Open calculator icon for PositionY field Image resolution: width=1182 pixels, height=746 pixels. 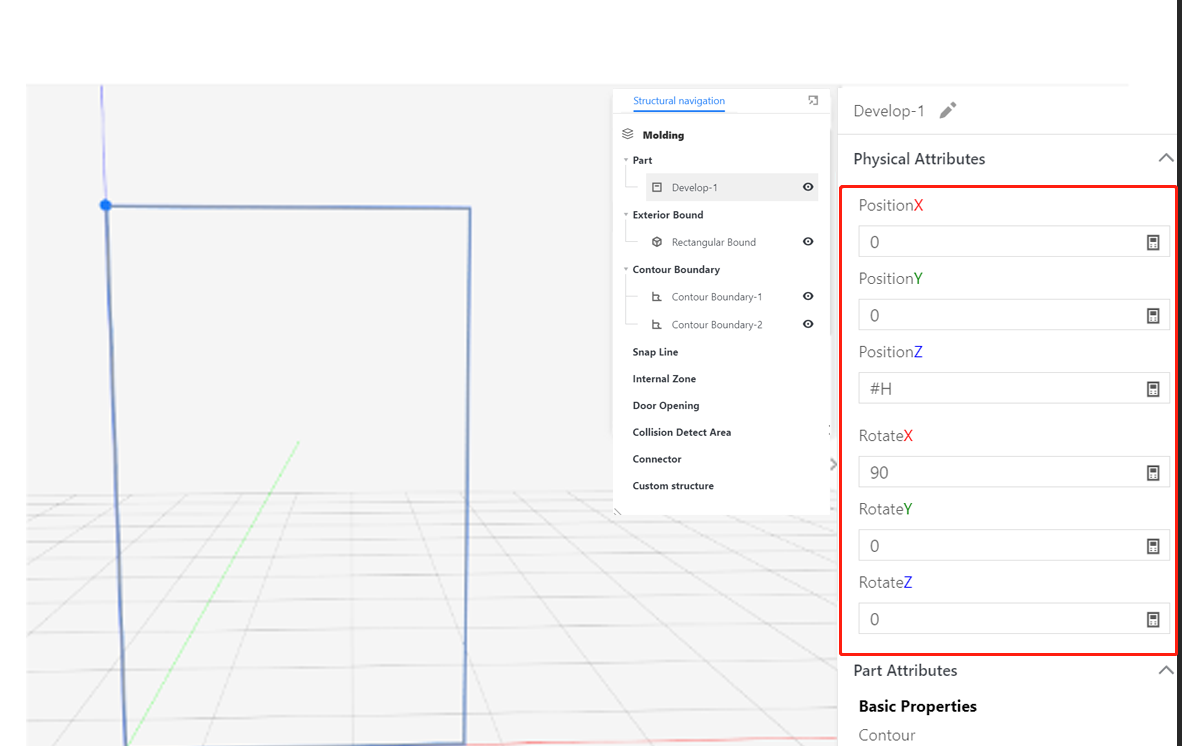1153,316
